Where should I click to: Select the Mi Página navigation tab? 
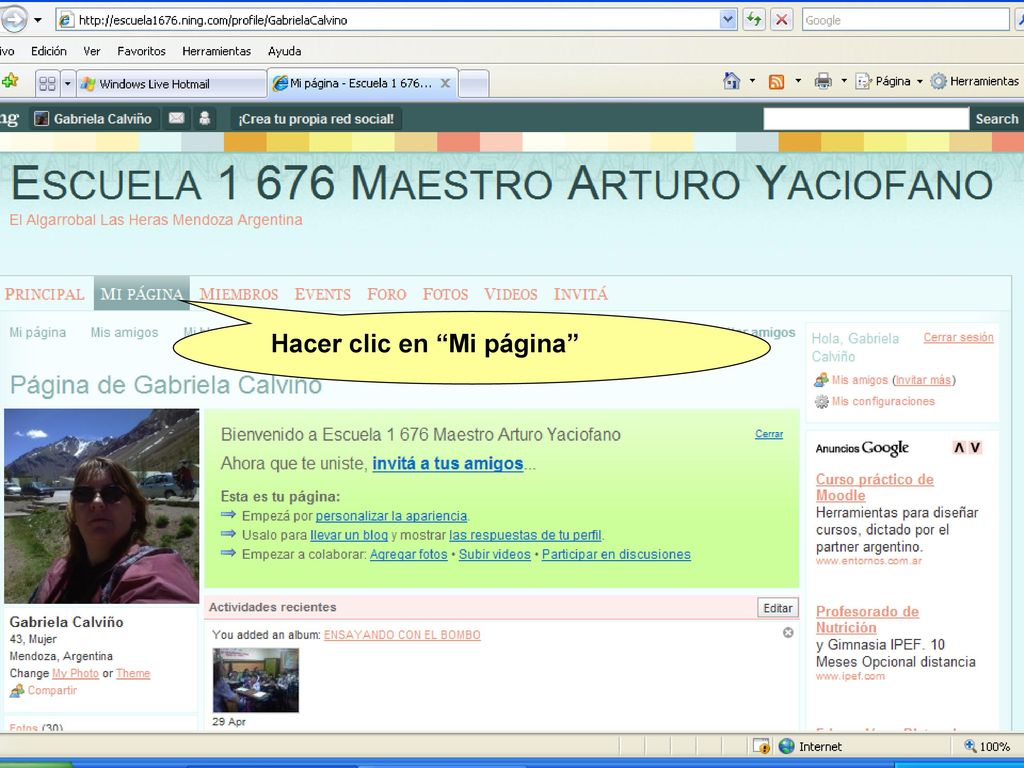click(x=142, y=293)
